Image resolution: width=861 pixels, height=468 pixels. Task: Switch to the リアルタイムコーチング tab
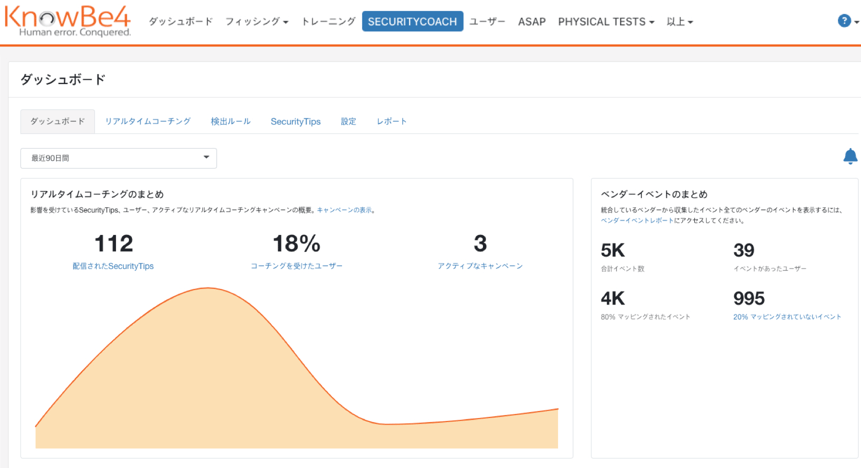pyautogui.click(x=147, y=121)
